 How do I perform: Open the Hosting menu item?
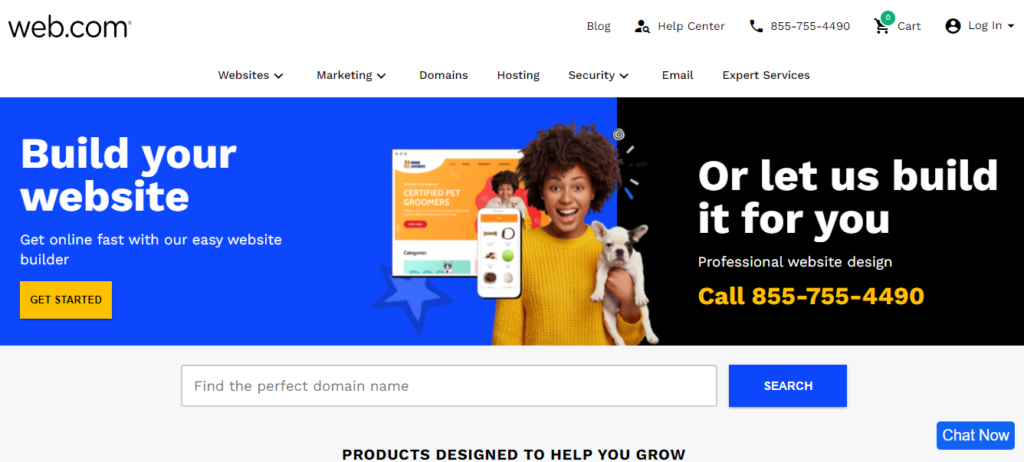click(x=518, y=75)
